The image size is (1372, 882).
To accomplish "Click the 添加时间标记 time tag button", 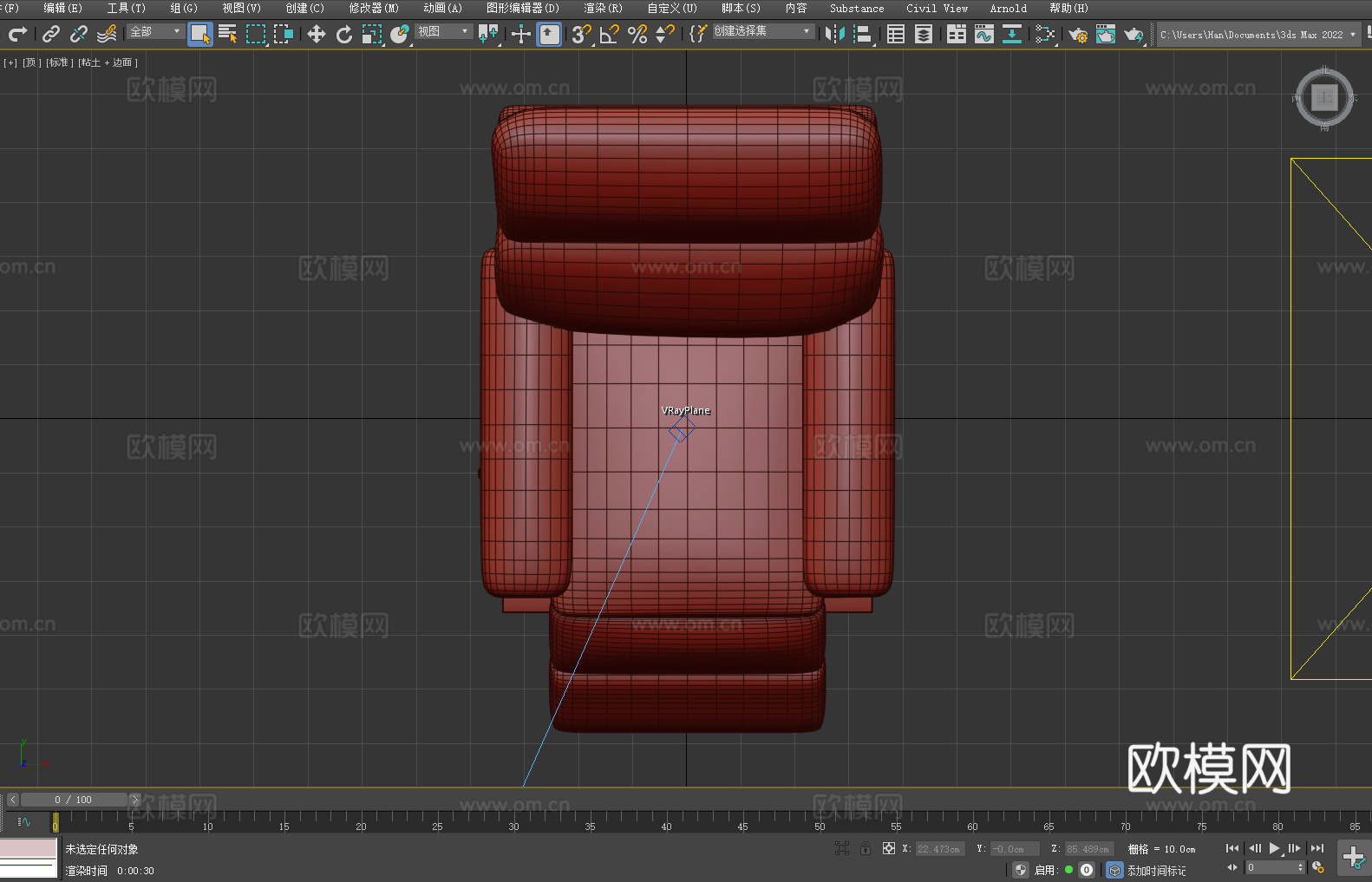I will (1157, 871).
